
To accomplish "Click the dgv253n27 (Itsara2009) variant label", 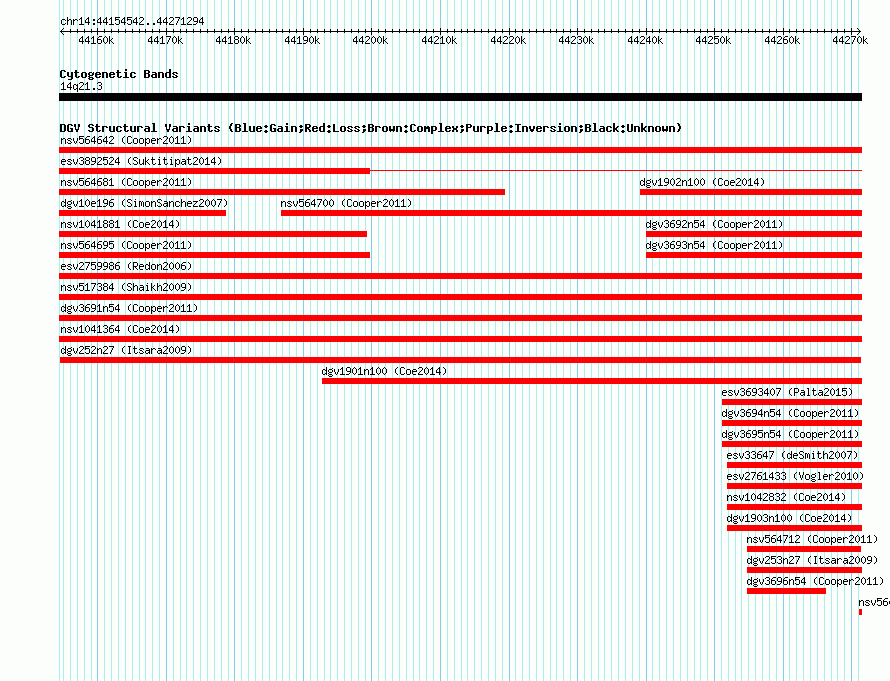I will [x=812, y=560].
